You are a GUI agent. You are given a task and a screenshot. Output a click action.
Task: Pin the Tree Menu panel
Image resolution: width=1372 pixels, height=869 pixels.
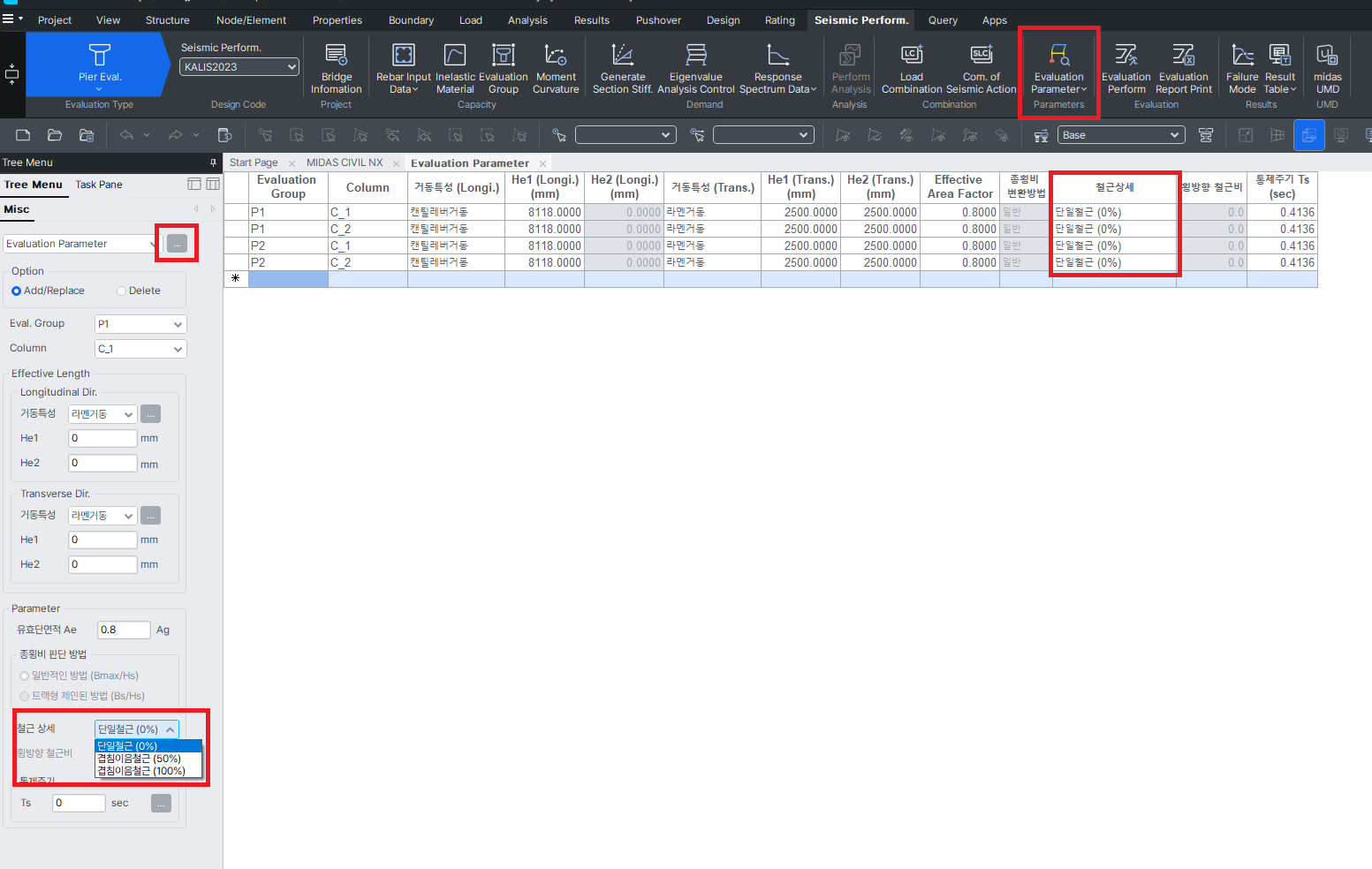click(213, 162)
